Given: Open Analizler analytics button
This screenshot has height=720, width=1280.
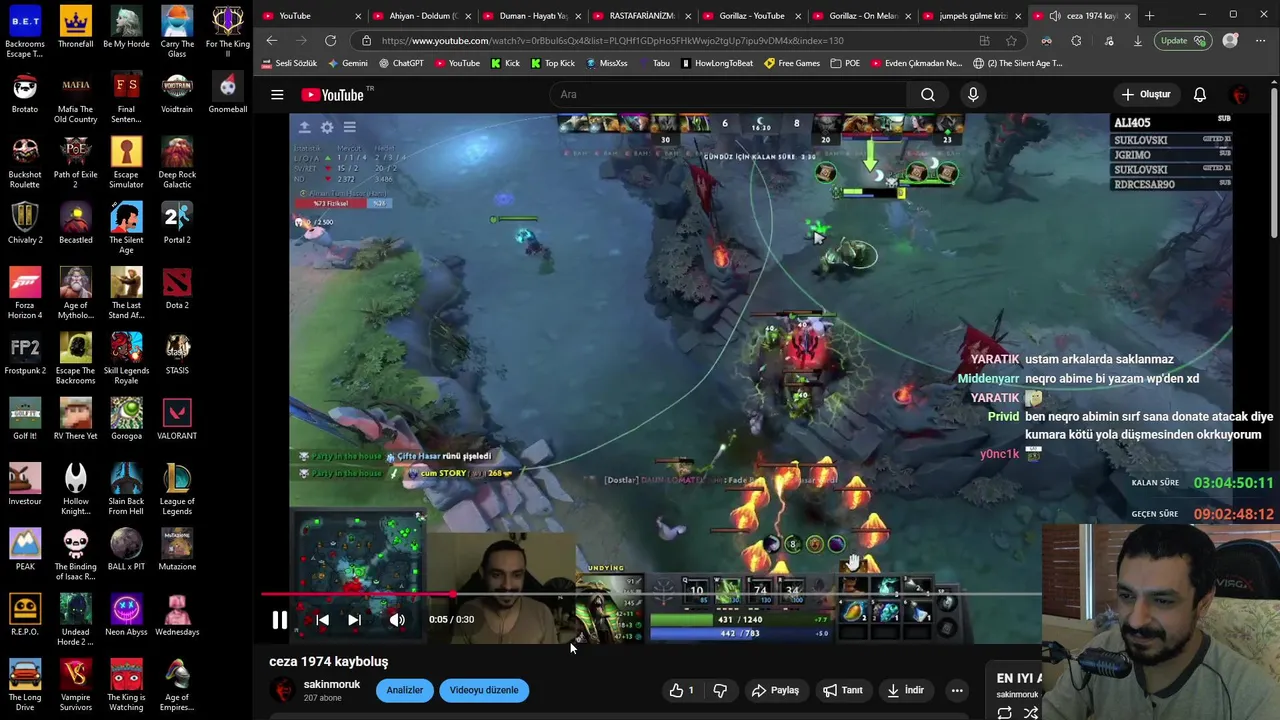Looking at the screenshot, I should (405, 690).
